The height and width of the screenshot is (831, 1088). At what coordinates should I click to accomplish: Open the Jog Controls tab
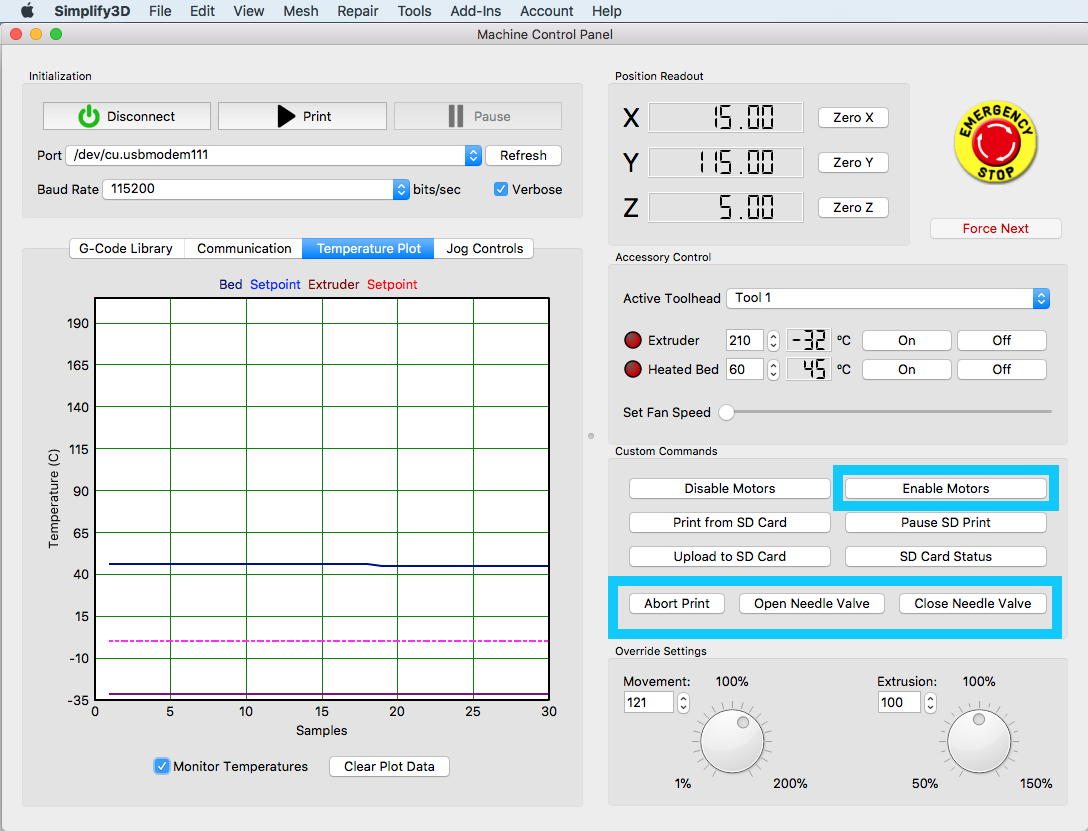click(x=484, y=248)
